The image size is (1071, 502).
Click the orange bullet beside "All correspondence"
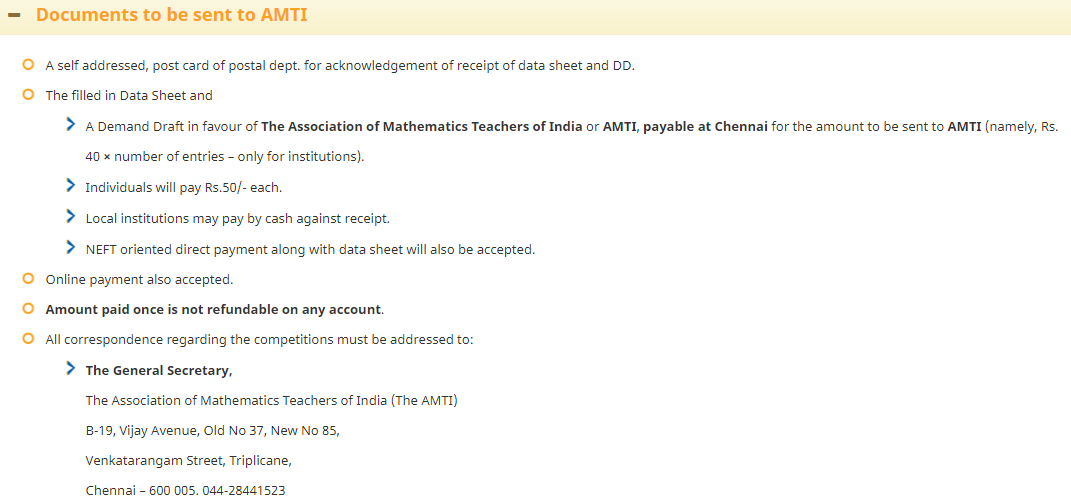click(x=28, y=339)
